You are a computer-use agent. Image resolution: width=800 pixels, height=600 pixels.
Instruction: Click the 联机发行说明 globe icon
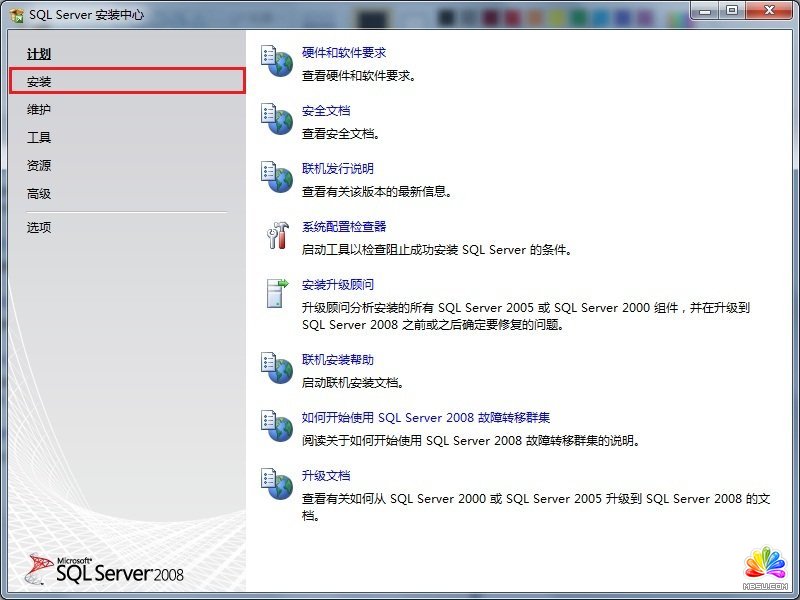pyautogui.click(x=274, y=177)
